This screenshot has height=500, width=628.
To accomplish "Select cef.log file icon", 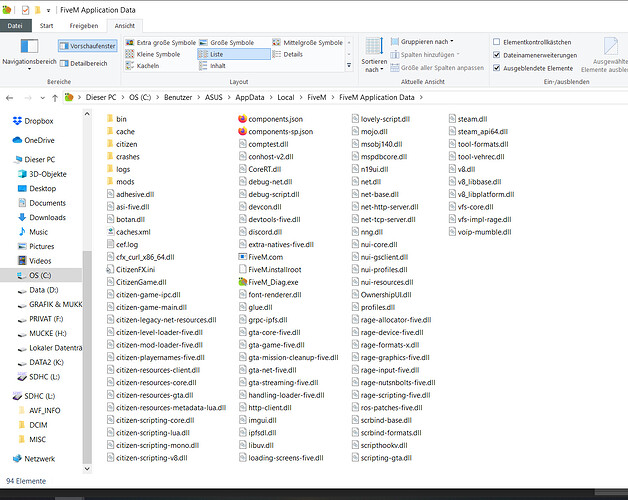I will 111,244.
